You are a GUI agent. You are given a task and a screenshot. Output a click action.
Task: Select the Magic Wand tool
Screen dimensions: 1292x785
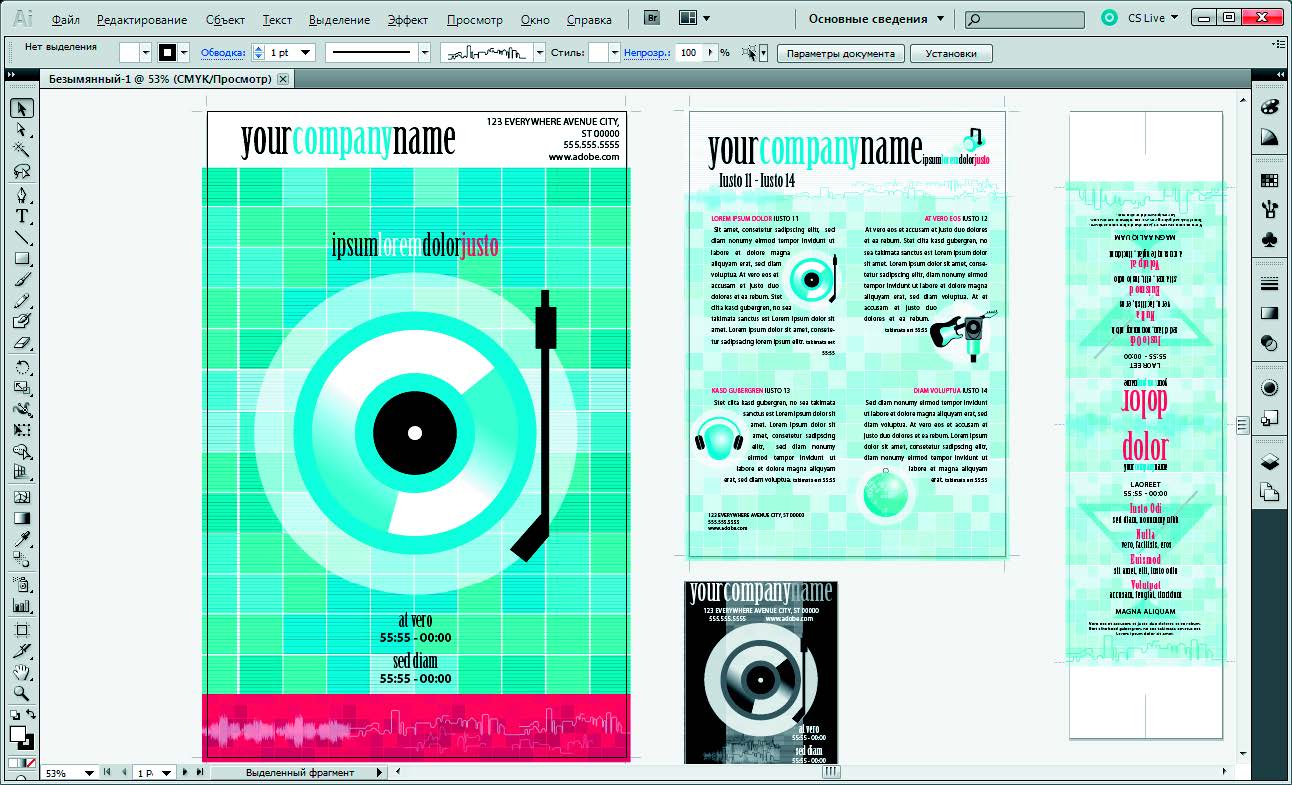click(22, 151)
